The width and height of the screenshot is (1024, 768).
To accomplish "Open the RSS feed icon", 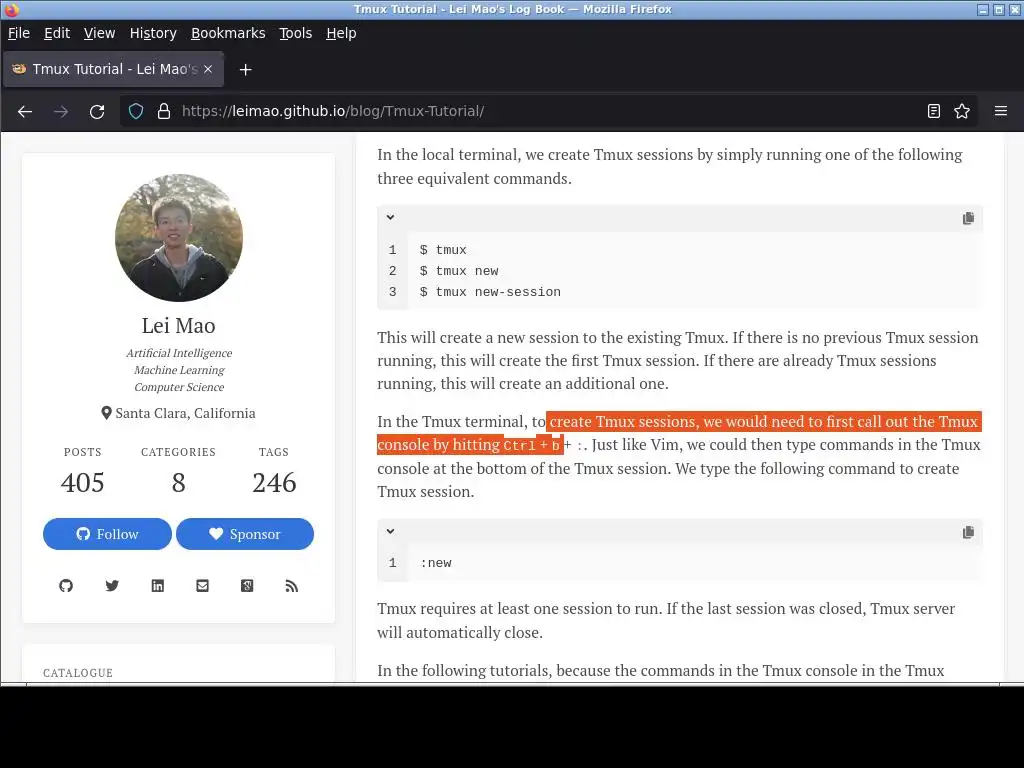I will pyautogui.click(x=291, y=586).
